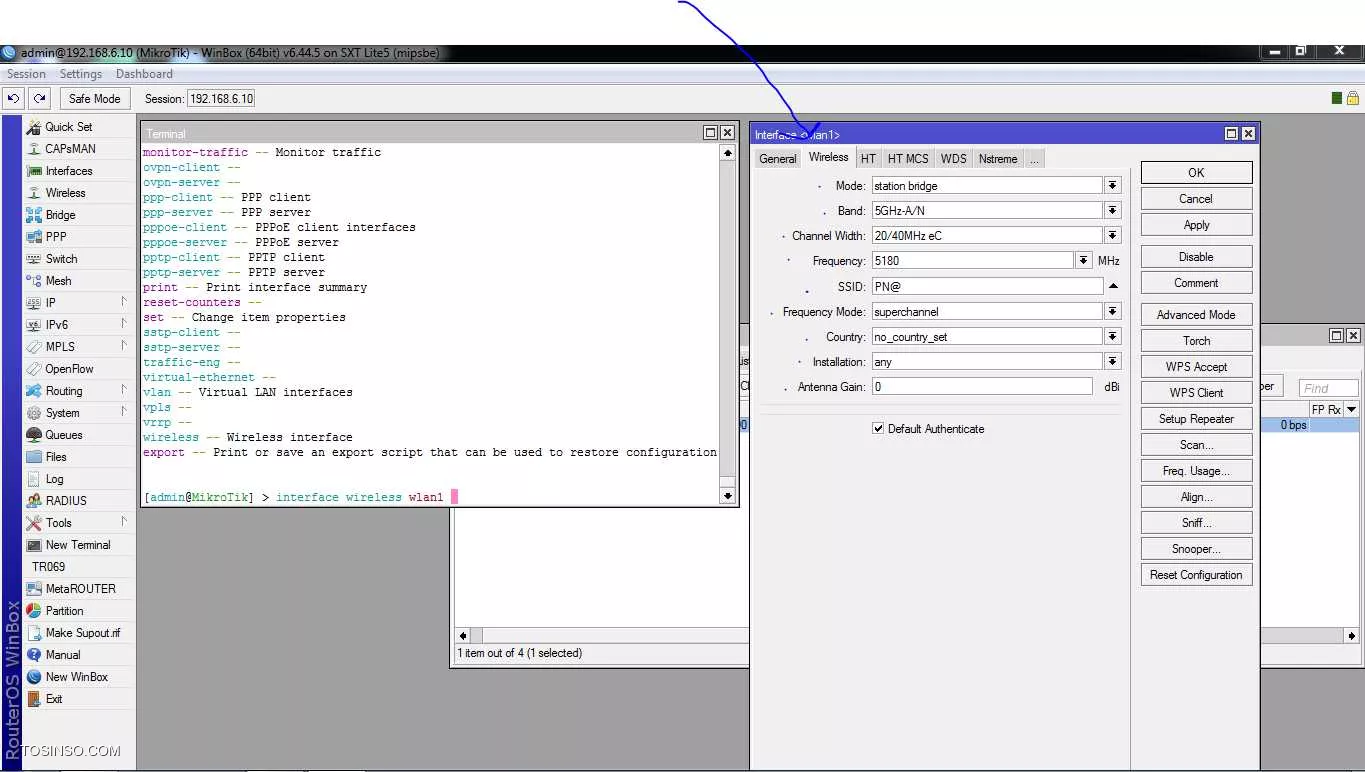This screenshot has height=772, width=1365.
Task: Toggle Safe Mode button
Action: click(x=94, y=98)
